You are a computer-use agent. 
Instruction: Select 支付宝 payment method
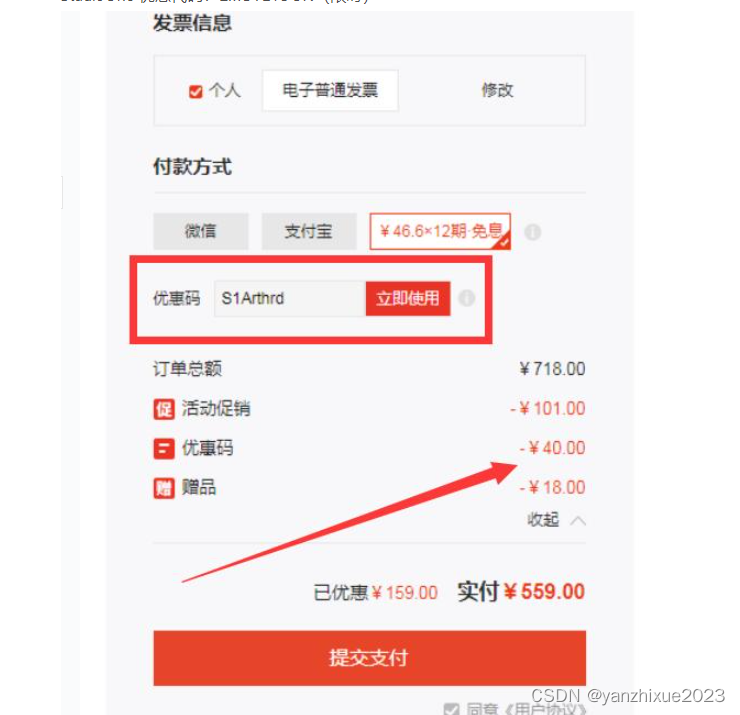(309, 231)
